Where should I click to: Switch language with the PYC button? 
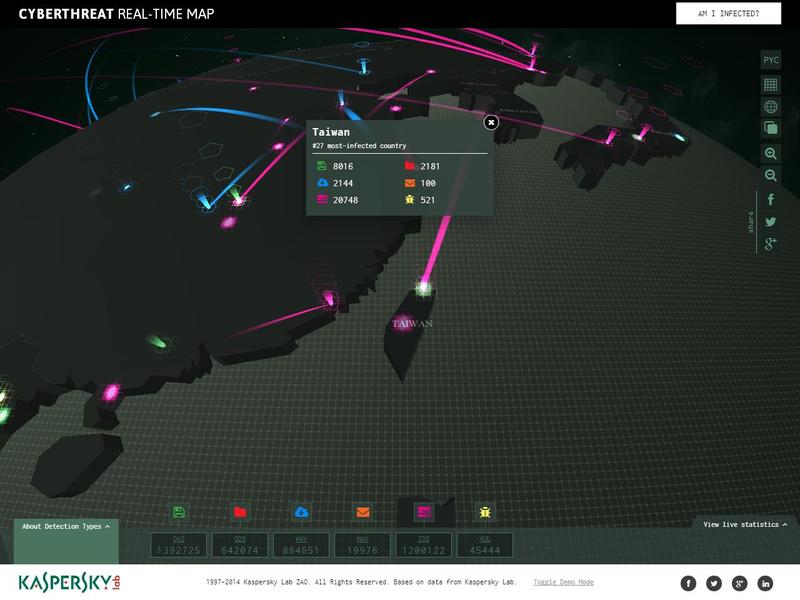[771, 60]
